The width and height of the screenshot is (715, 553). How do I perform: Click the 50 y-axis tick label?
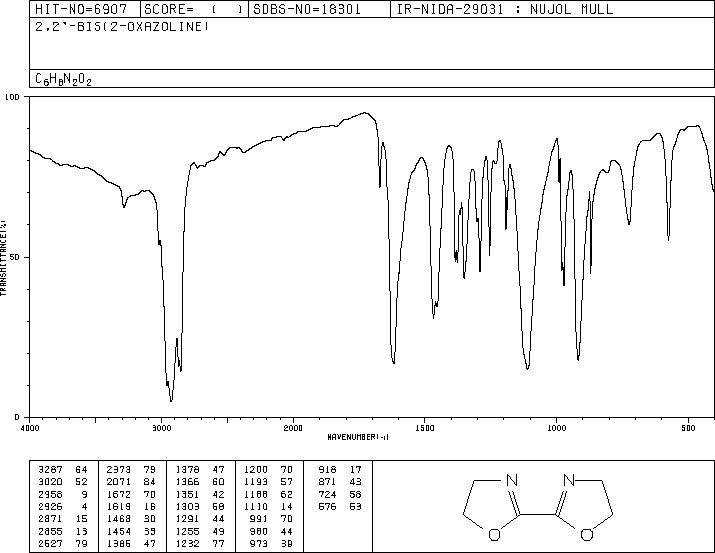tap(15, 257)
